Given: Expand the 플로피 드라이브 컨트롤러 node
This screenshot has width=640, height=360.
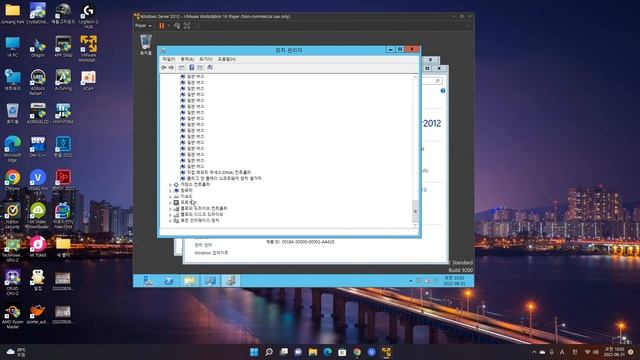Looking at the screenshot, I should pos(170,209).
